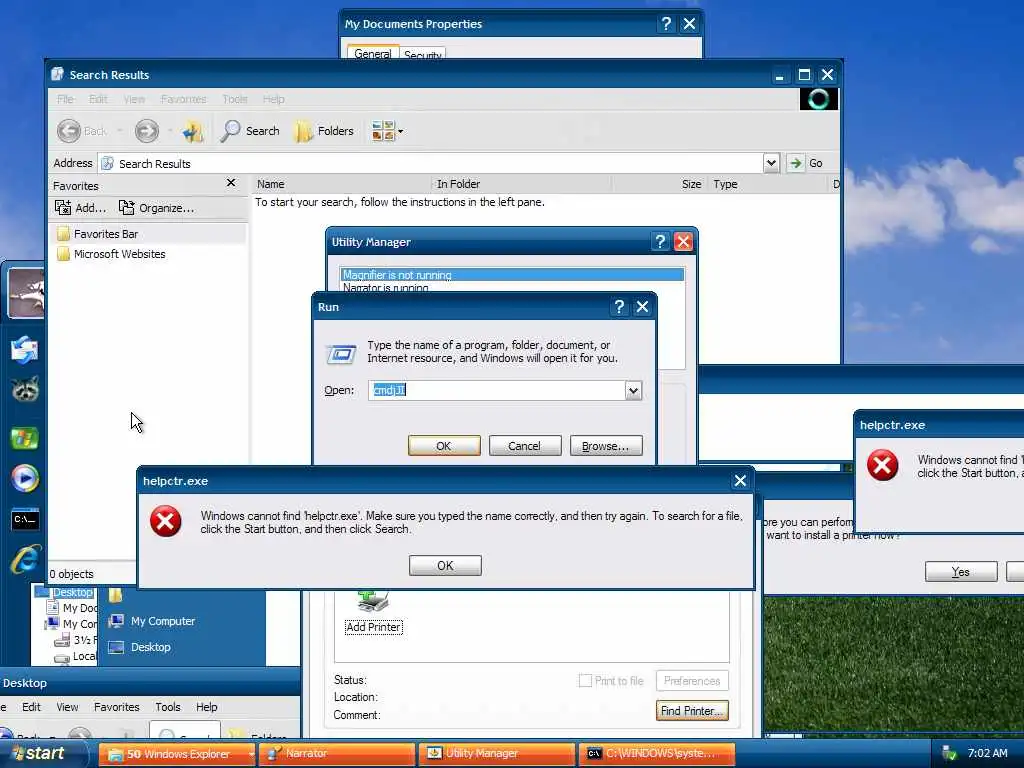Image resolution: width=1024 pixels, height=768 pixels.
Task: Open View menu in the Desktop window
Action: pyautogui.click(x=67, y=707)
